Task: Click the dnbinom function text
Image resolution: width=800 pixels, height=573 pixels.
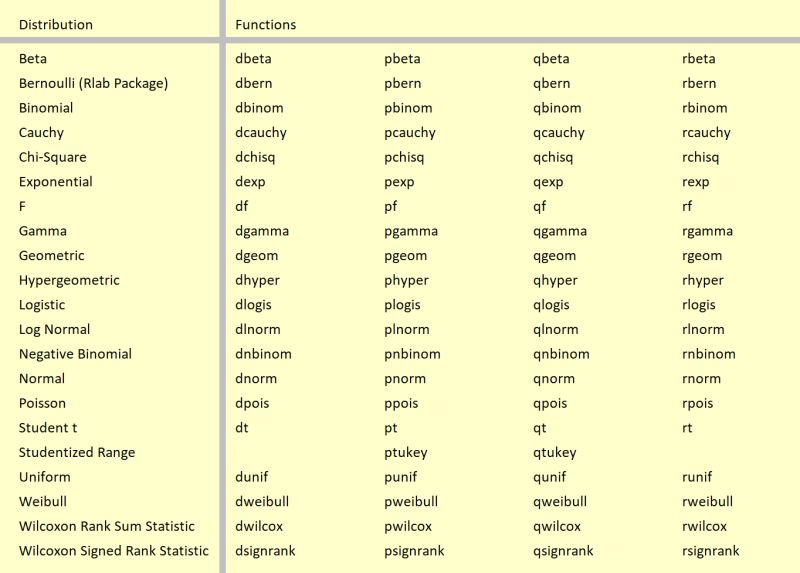Action: [263, 354]
